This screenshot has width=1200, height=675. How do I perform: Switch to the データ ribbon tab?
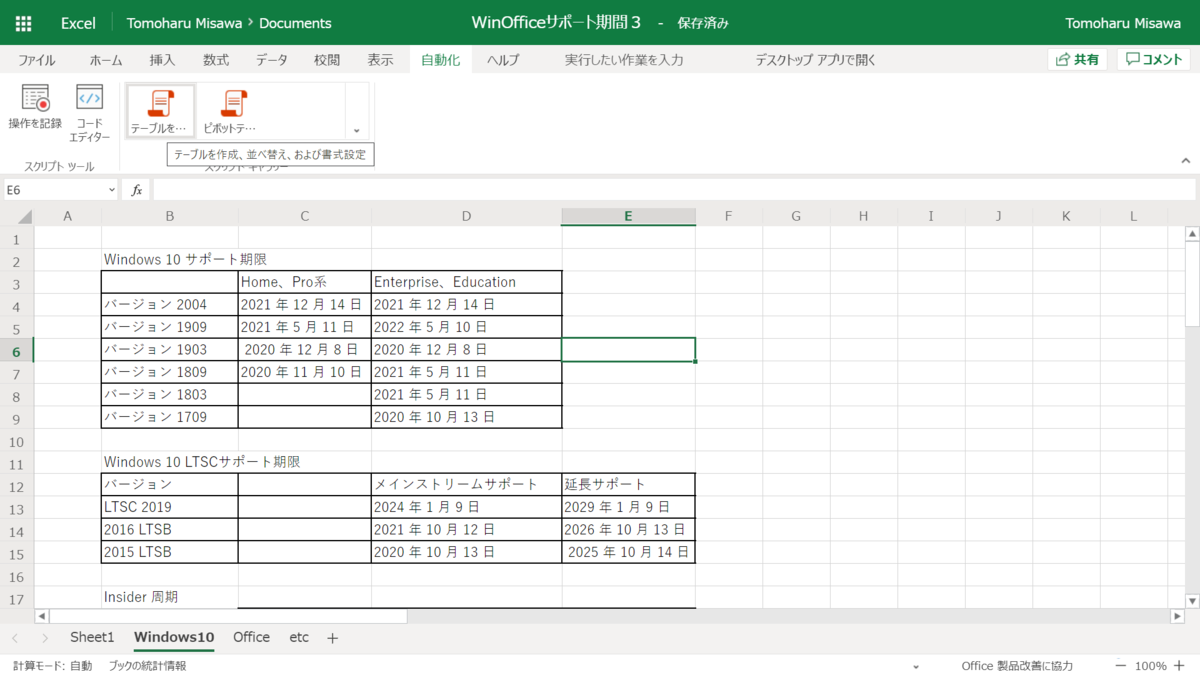coord(271,59)
